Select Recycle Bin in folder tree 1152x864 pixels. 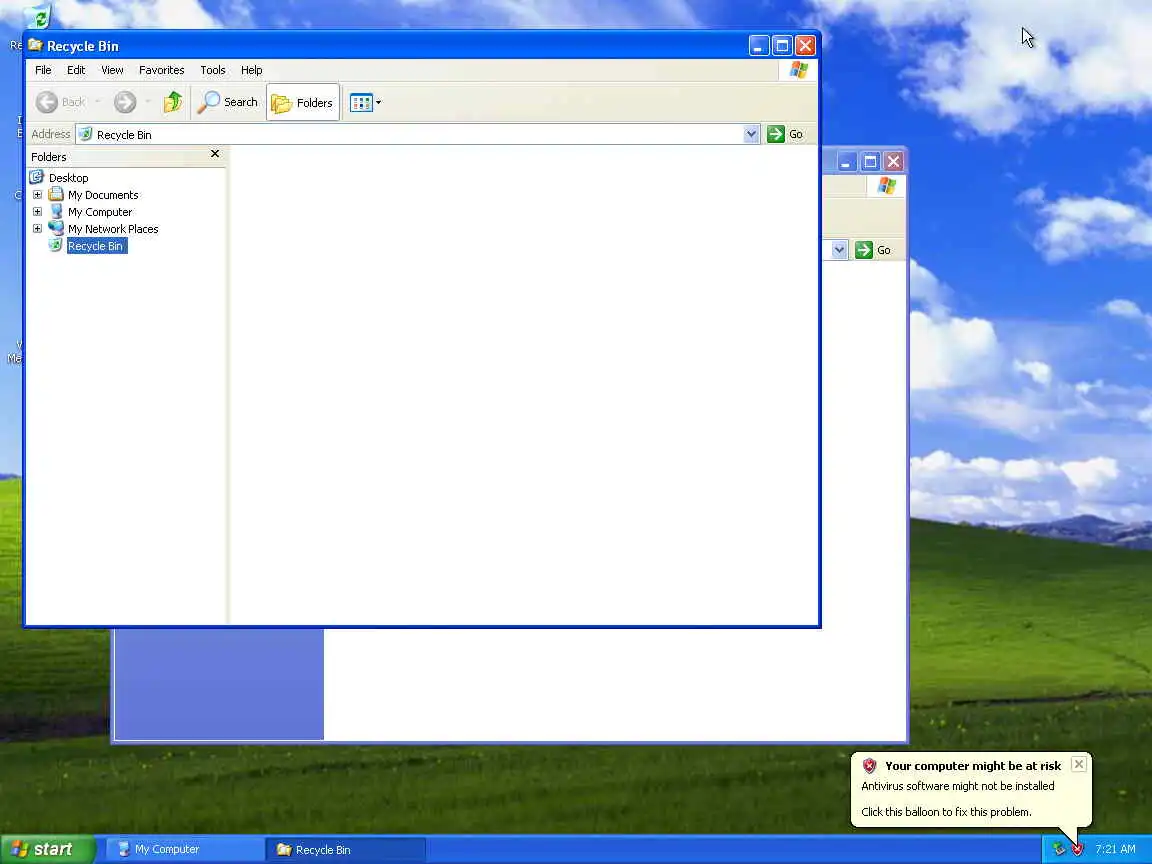96,246
